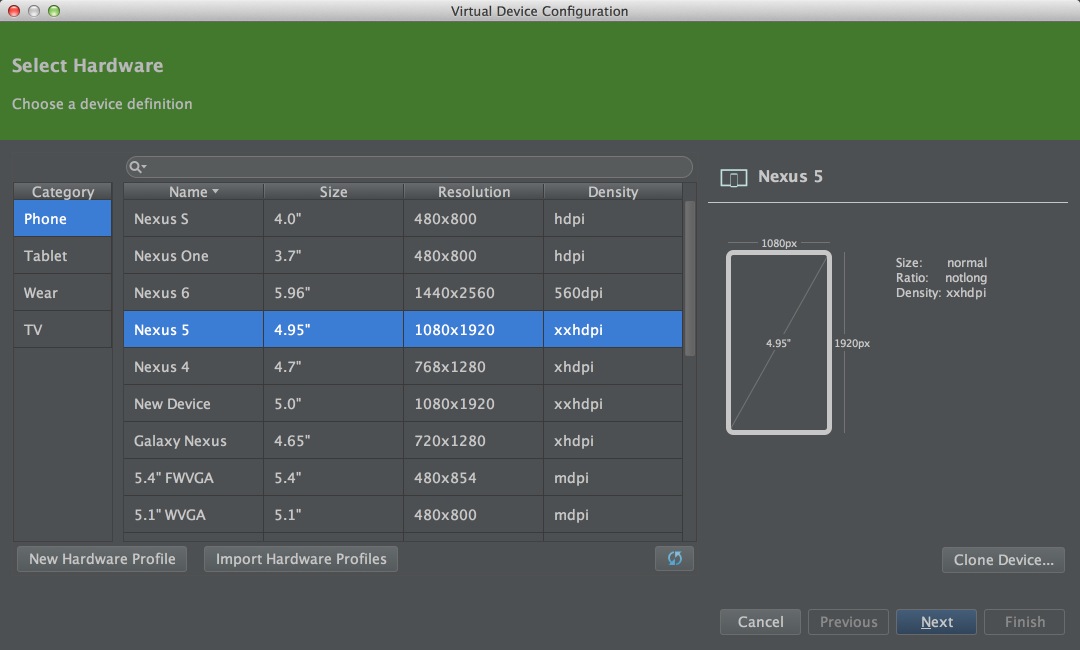This screenshot has width=1080, height=650.
Task: Click the Size column header
Action: [333, 192]
